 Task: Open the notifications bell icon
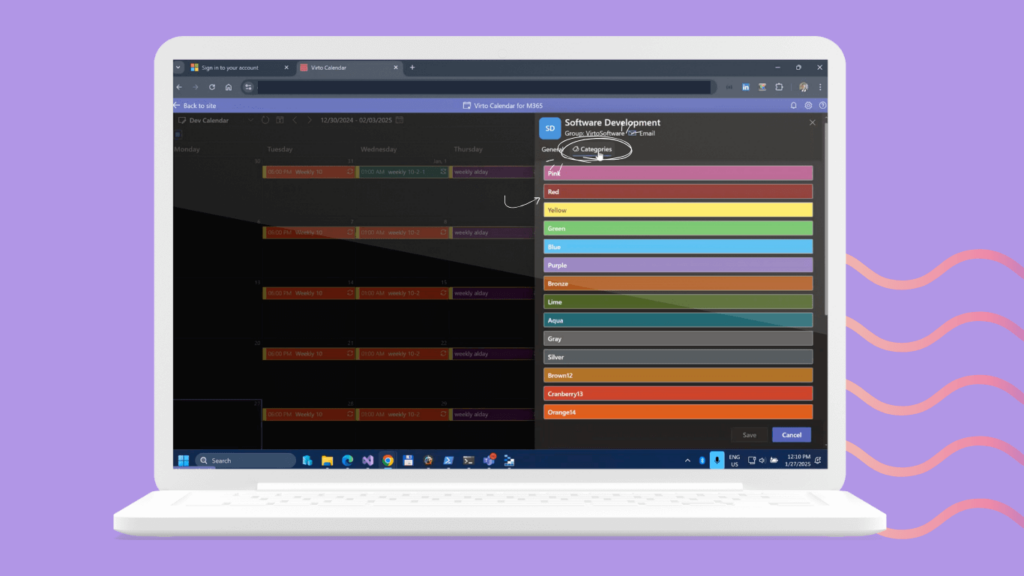(x=793, y=105)
